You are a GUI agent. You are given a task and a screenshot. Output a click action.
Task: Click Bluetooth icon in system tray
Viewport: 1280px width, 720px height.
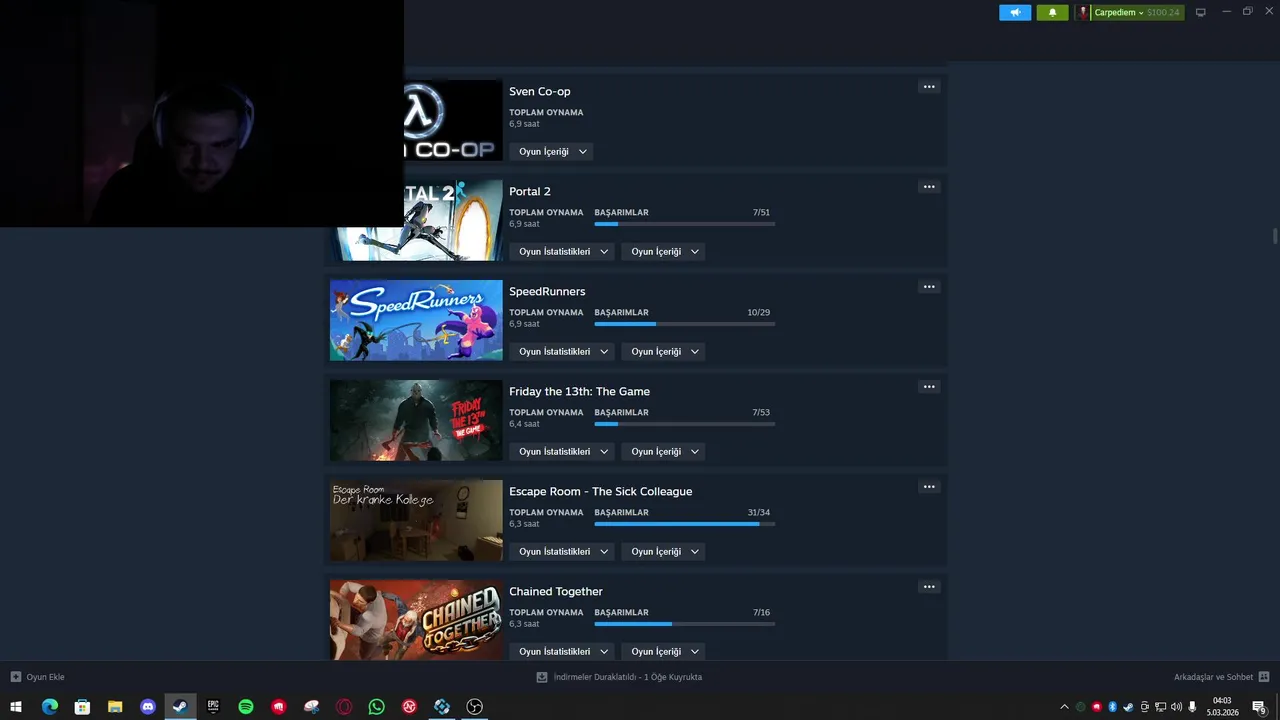[1112, 707]
